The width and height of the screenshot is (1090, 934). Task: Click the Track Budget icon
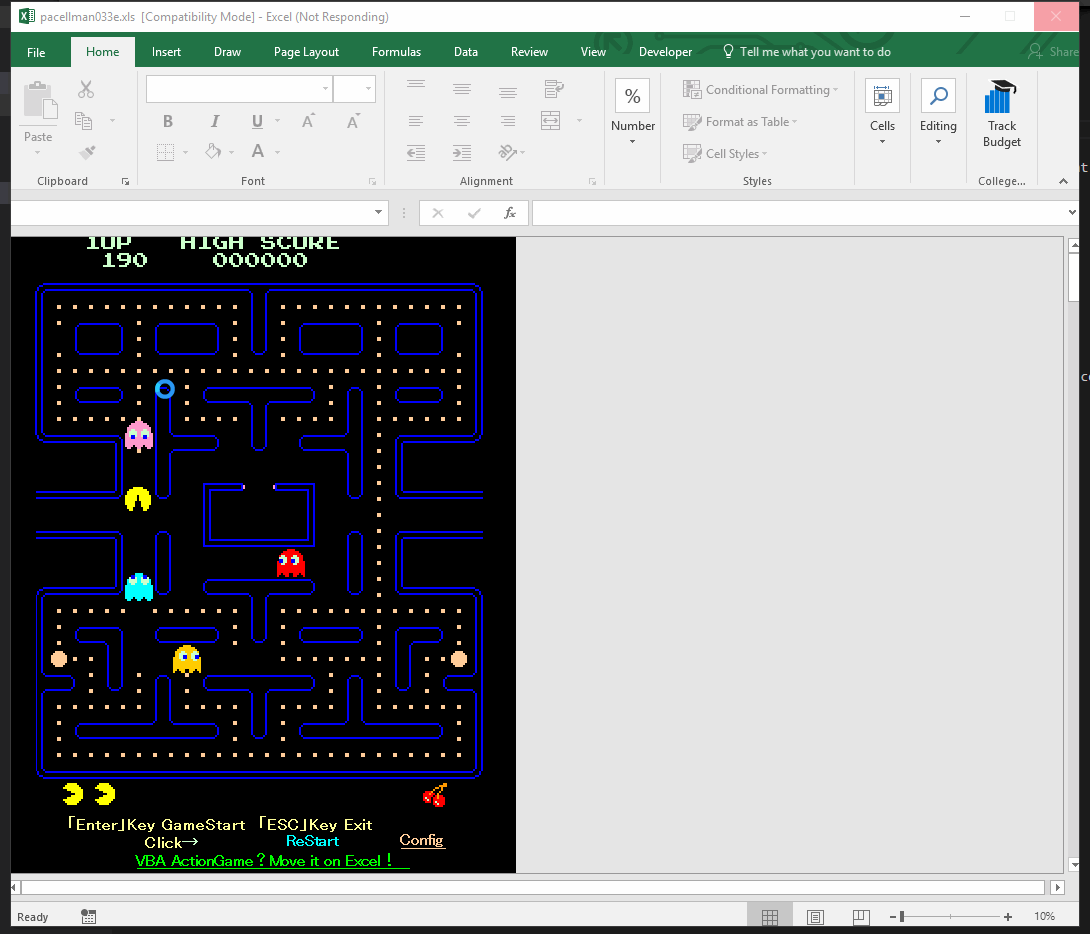(x=1001, y=115)
